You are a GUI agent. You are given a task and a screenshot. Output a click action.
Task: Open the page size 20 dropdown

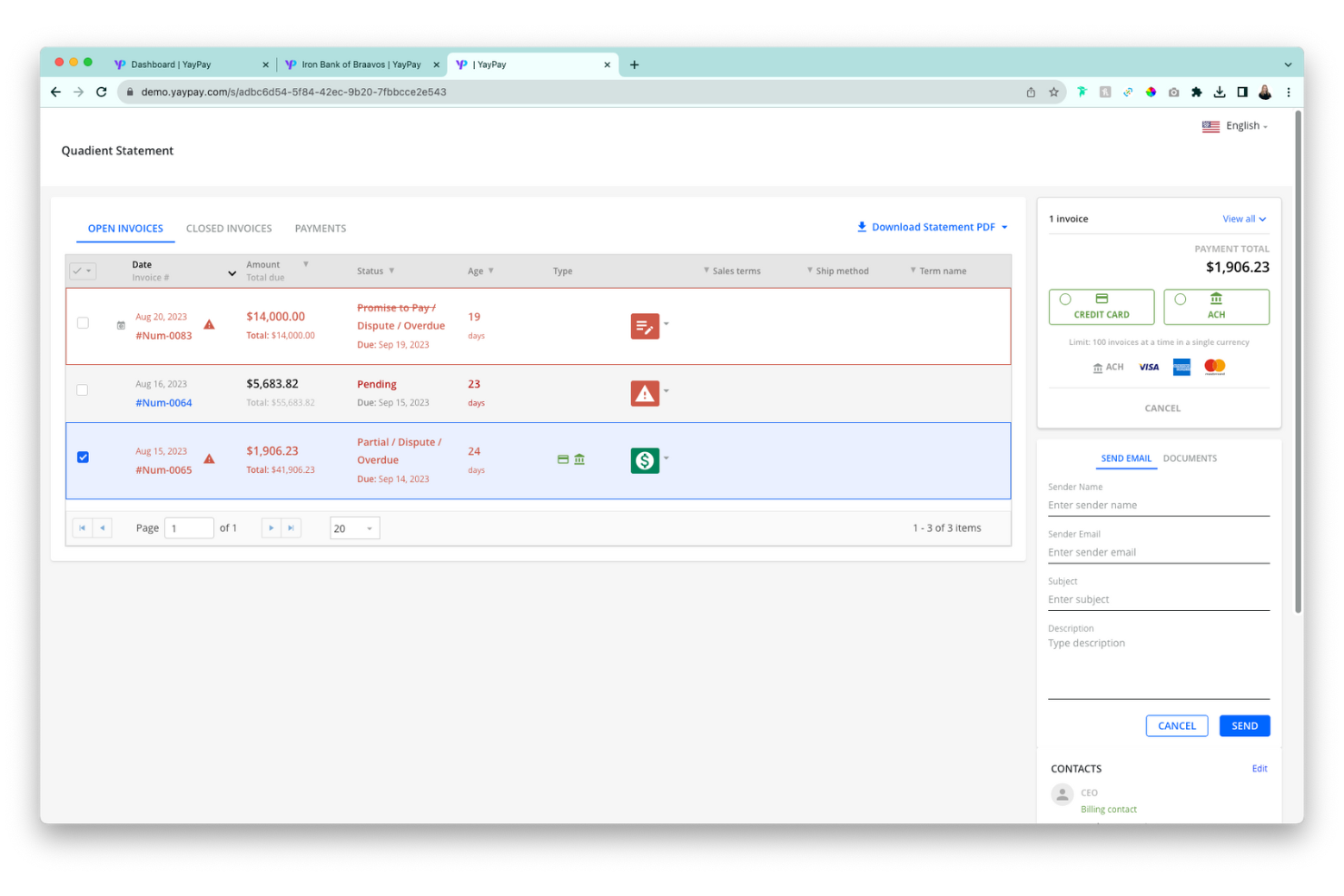(x=354, y=527)
